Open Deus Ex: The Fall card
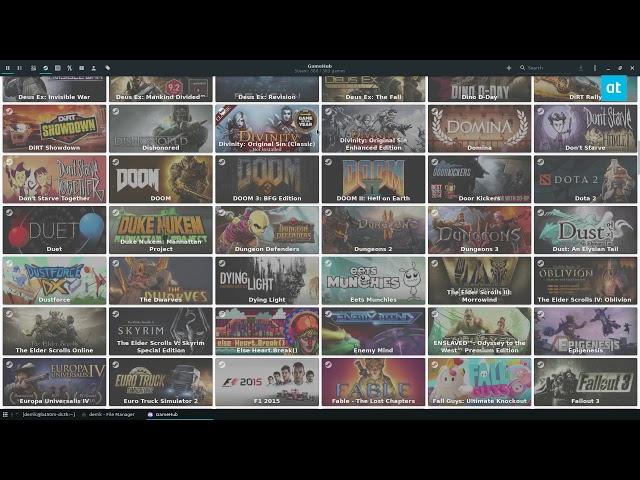This screenshot has height=480, width=640. click(373, 89)
